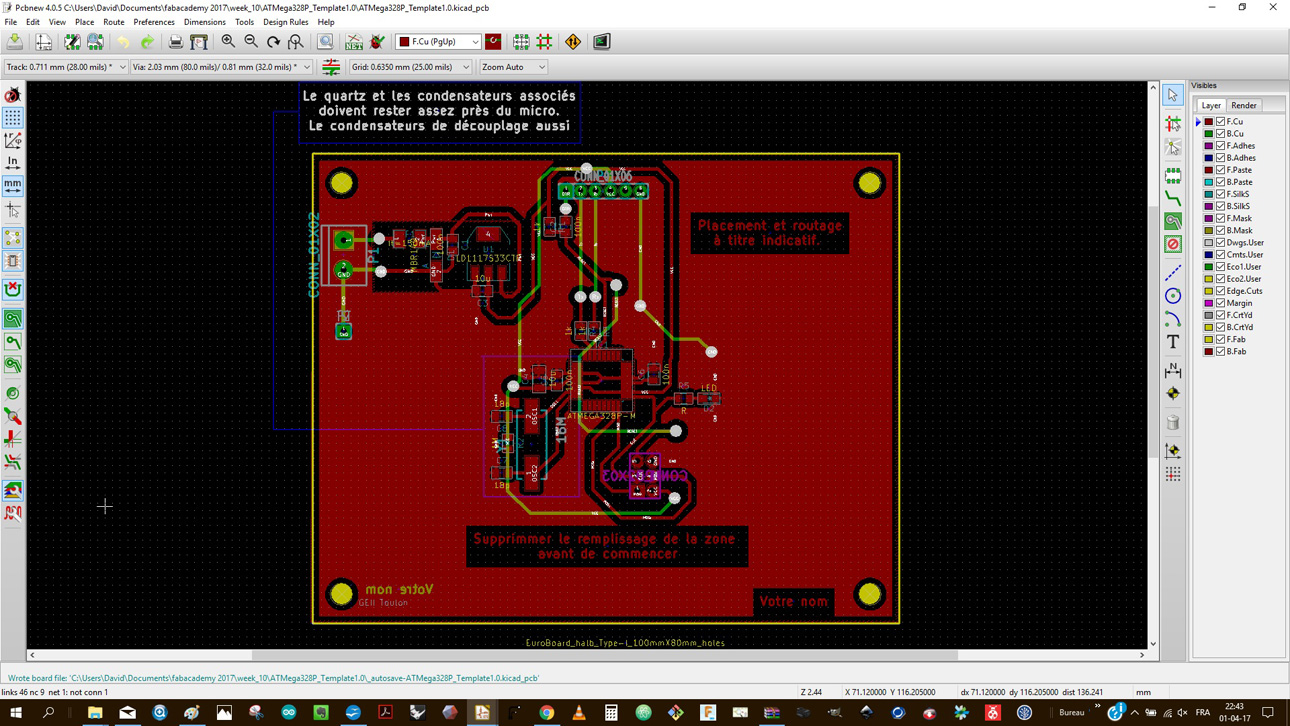Click the Redraw view icon
The width and height of the screenshot is (1290, 726).
tap(273, 42)
